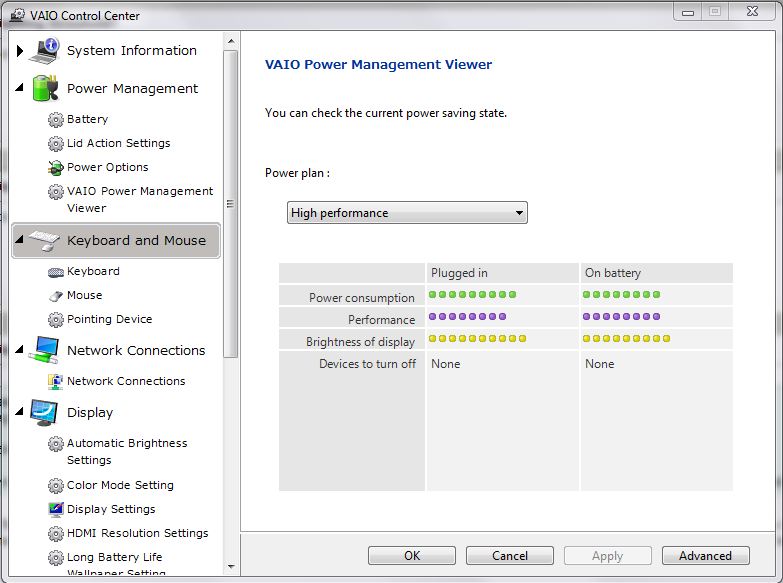Open the Mouse settings item

[84, 295]
